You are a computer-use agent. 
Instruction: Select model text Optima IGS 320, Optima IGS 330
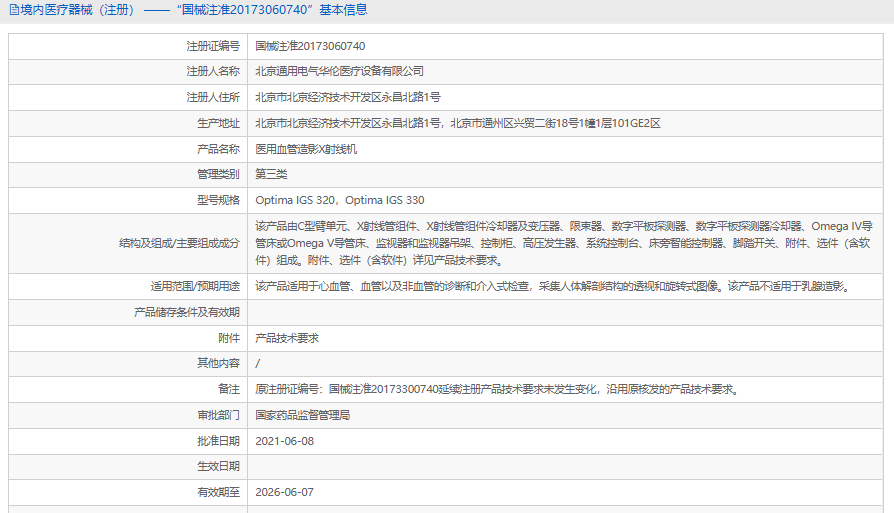coord(340,200)
